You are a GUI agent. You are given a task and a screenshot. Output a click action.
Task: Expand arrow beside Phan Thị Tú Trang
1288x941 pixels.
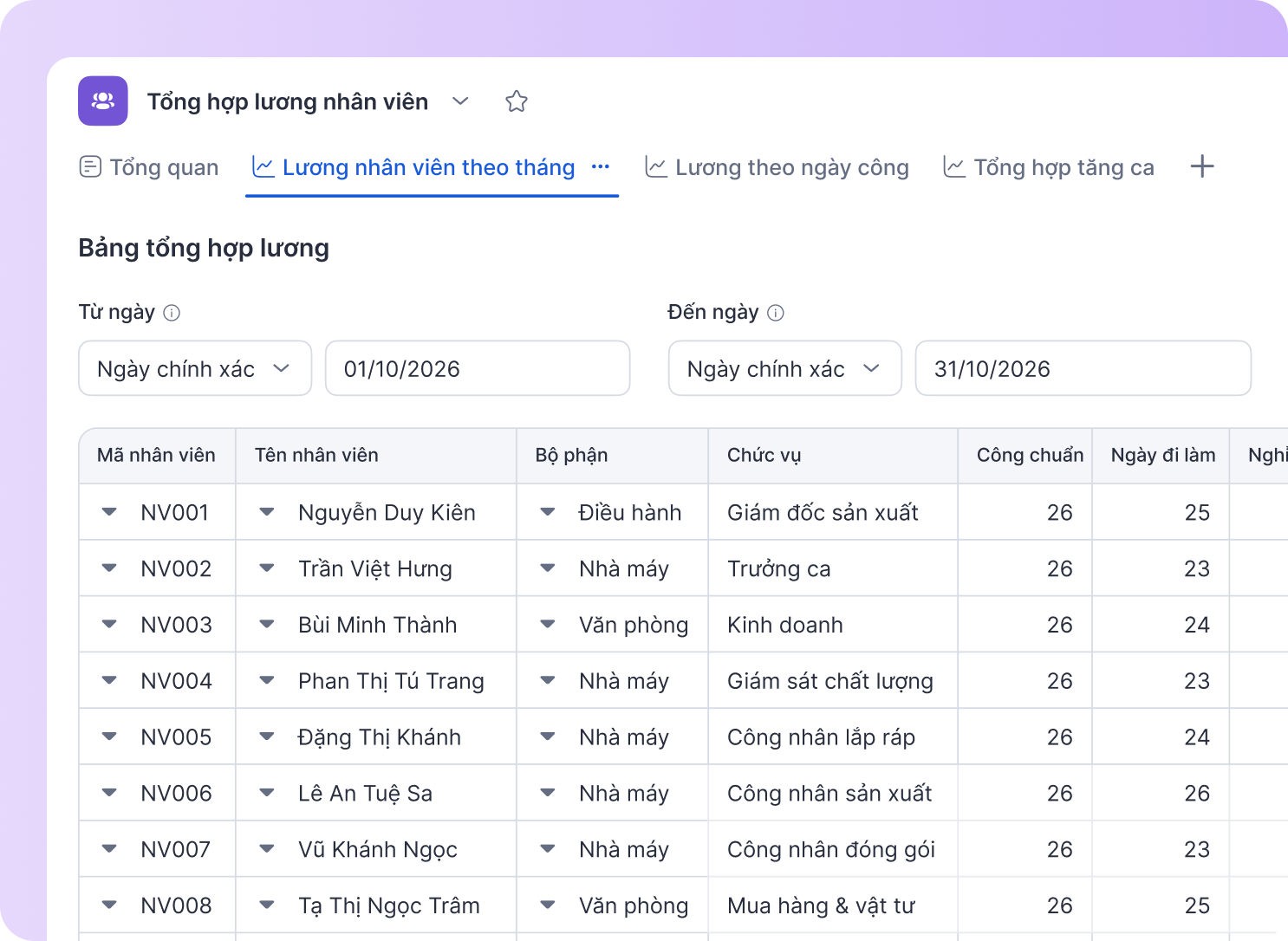pyautogui.click(x=267, y=681)
